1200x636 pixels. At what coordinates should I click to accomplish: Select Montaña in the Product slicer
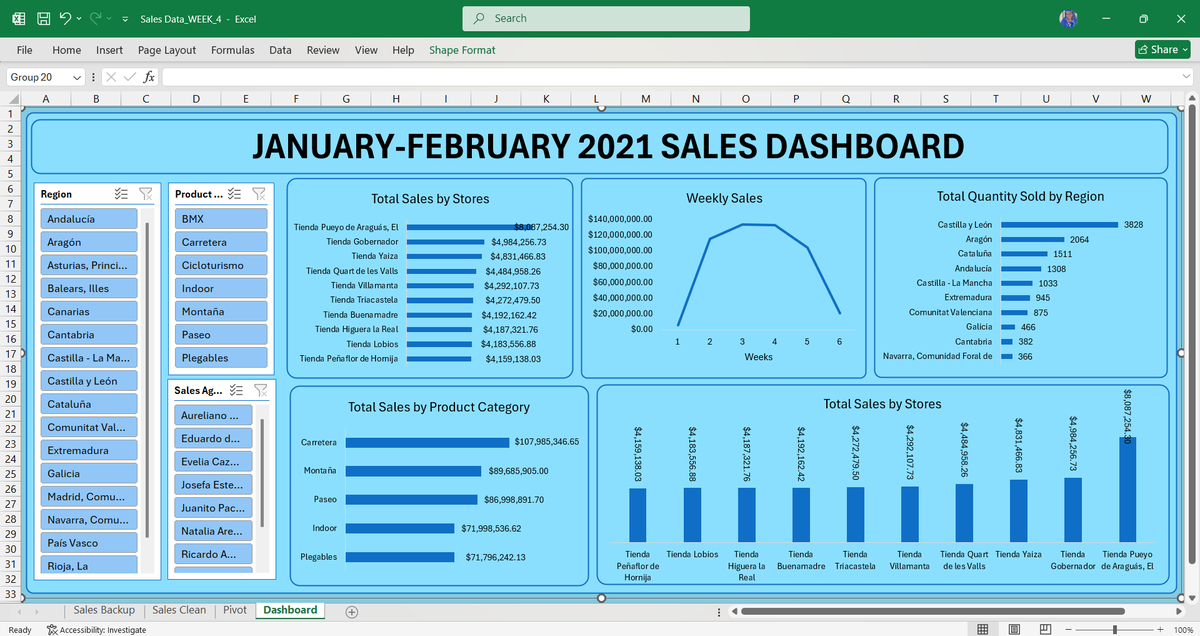pyautogui.click(x=221, y=312)
